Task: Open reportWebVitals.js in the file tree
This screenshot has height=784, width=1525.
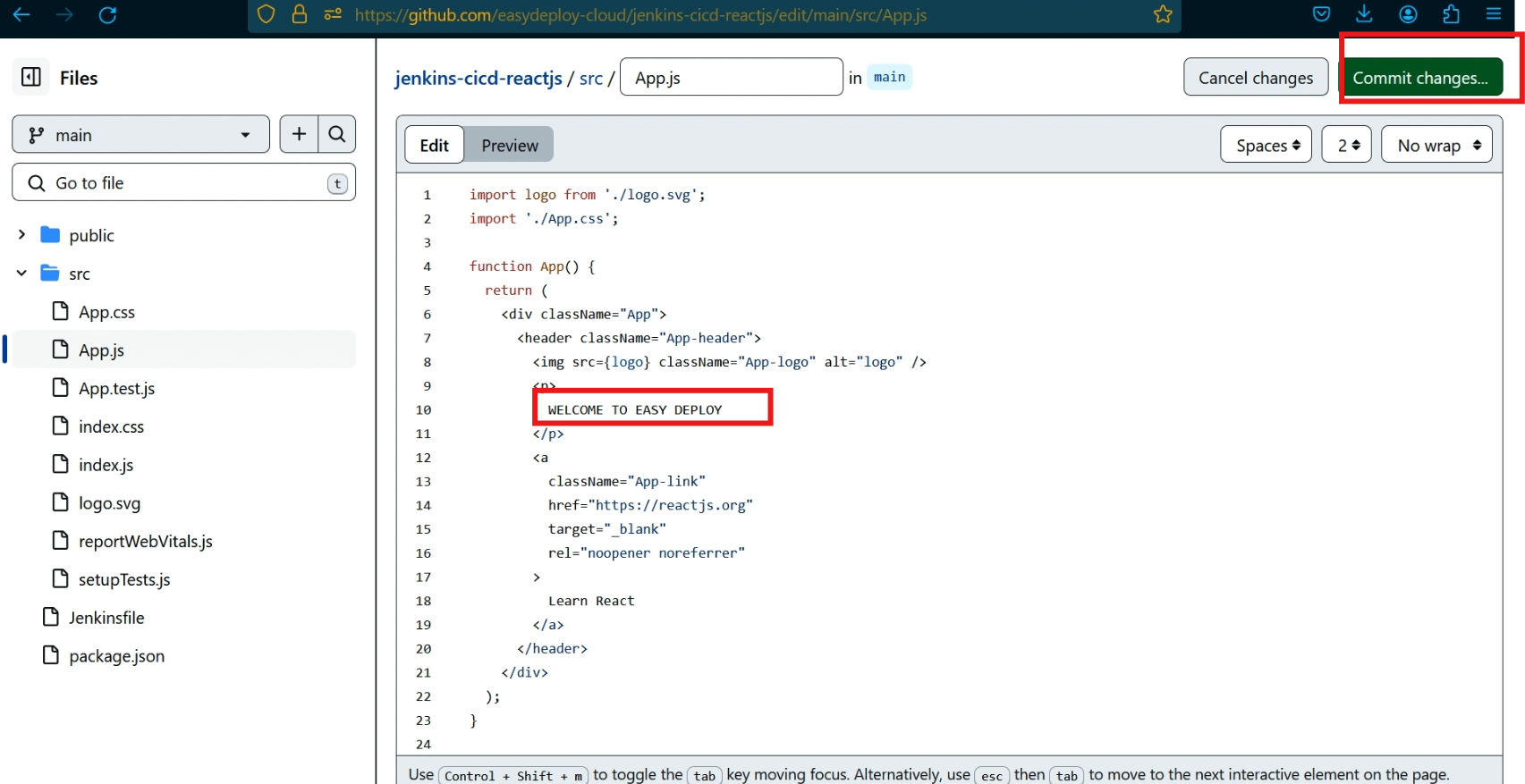Action: pyautogui.click(x=146, y=541)
